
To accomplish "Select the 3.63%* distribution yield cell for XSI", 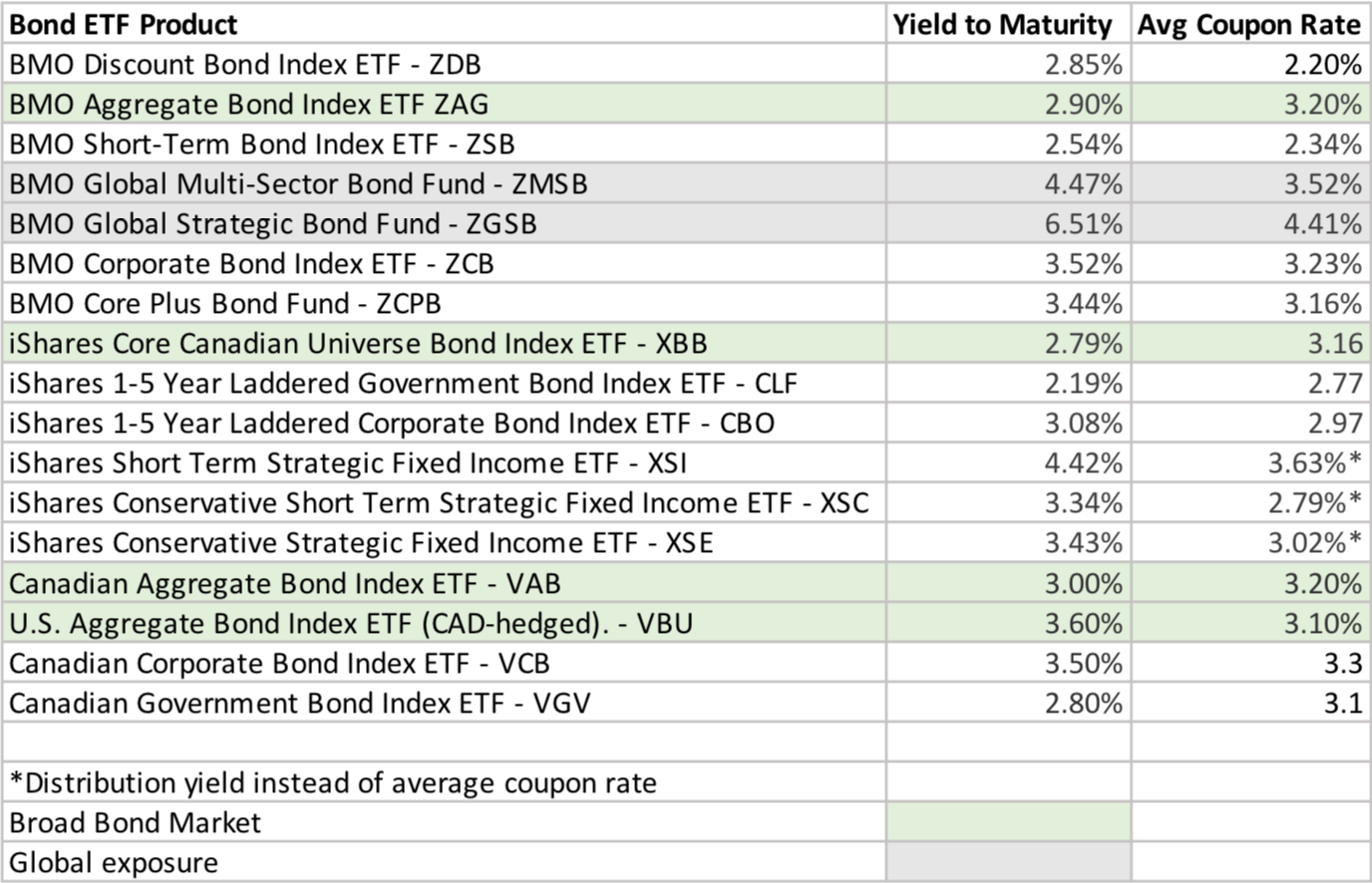I will click(1314, 463).
